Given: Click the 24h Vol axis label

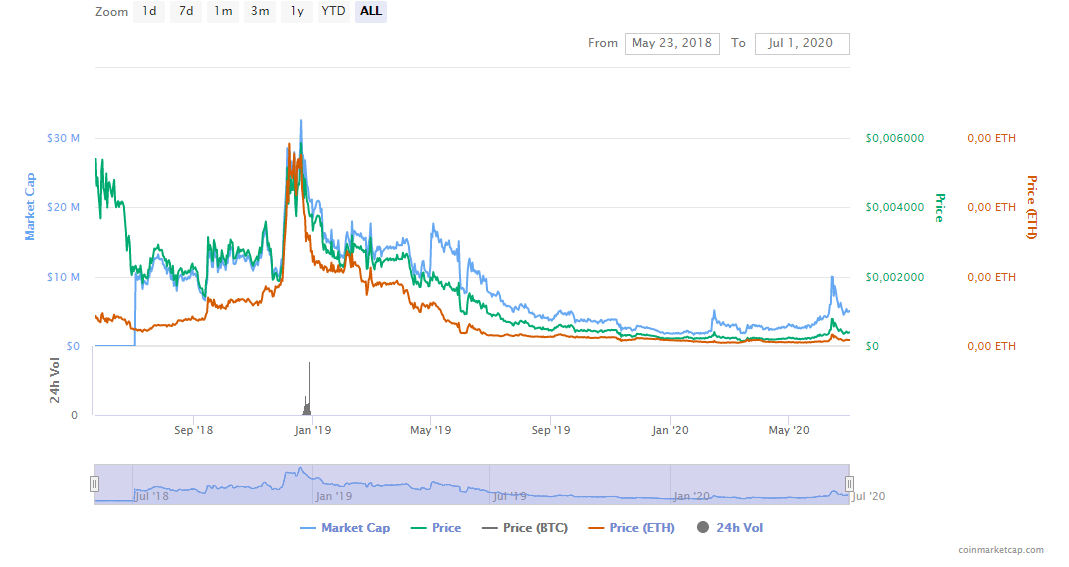Looking at the screenshot, I should click(55, 381).
